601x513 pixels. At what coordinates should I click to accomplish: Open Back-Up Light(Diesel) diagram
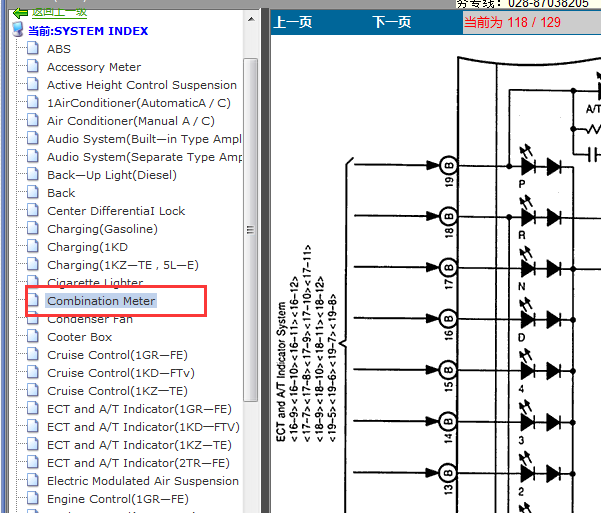pyautogui.click(x=111, y=175)
